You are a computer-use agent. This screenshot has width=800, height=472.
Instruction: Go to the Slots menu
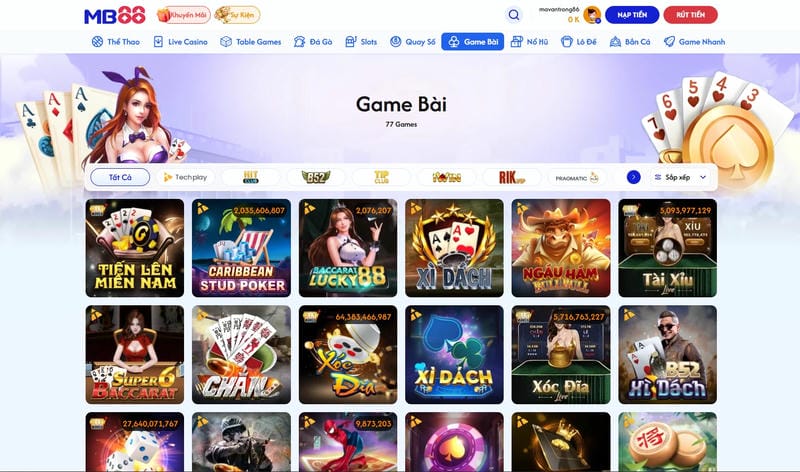pyautogui.click(x=361, y=42)
